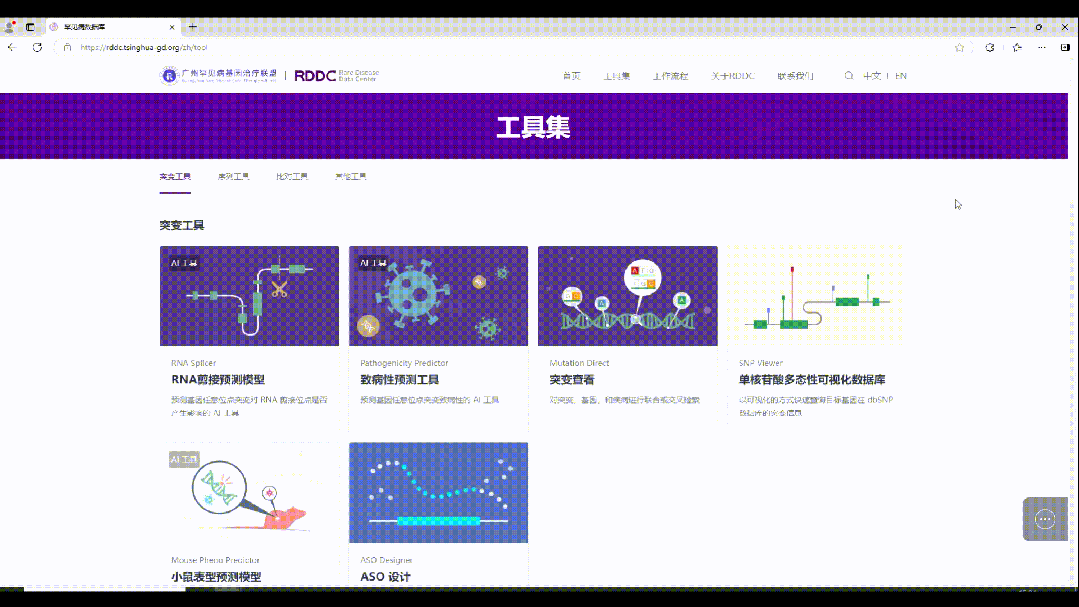This screenshot has height=607, width=1079.
Task: Click the RDDC Rare Disease Data Center logo
Action: pos(337,76)
